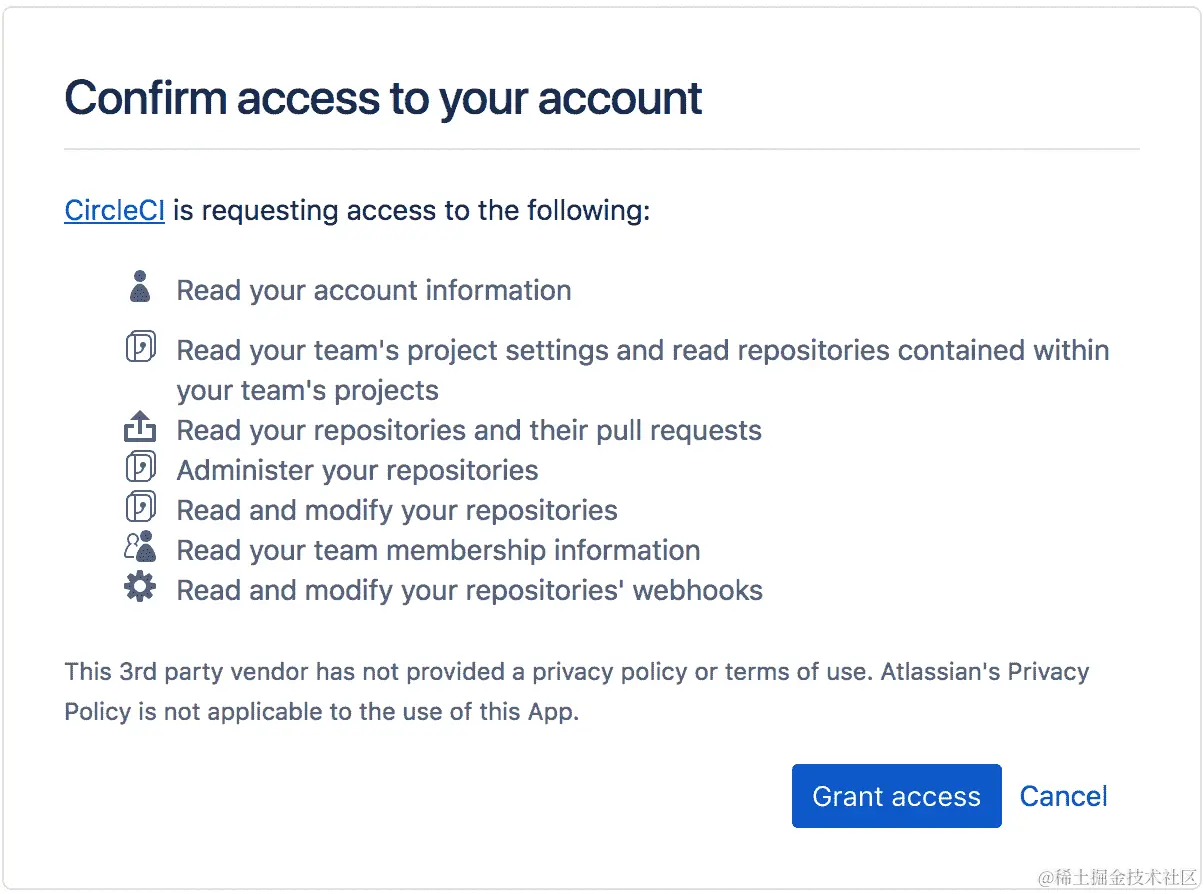Click Read and modify repositories' webhooks text

(x=469, y=590)
